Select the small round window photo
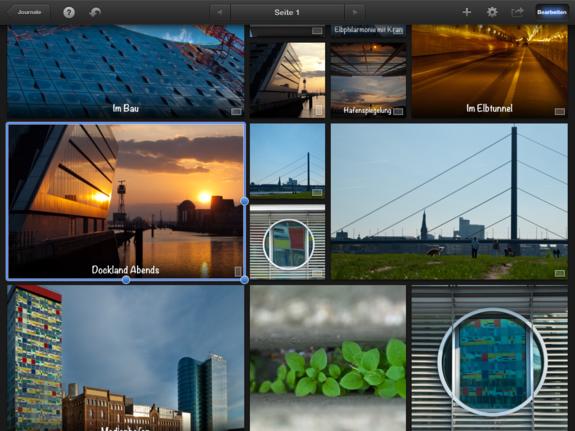Image resolution: width=575 pixels, height=431 pixels. (288, 242)
